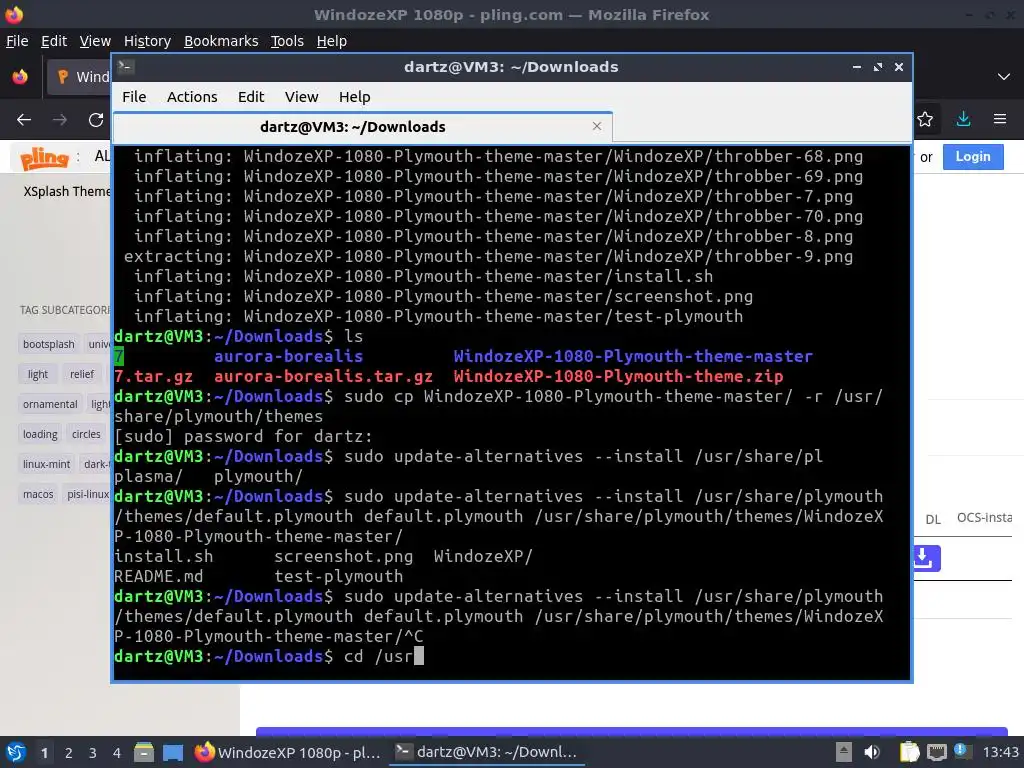The width and height of the screenshot is (1024, 768).
Task: Click the circles tag
Action: [x=86, y=434]
